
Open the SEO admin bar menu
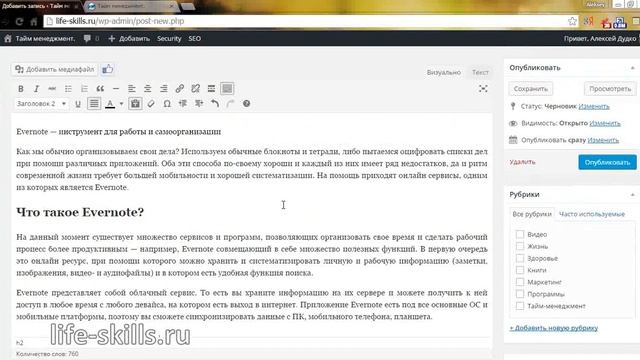coord(195,38)
